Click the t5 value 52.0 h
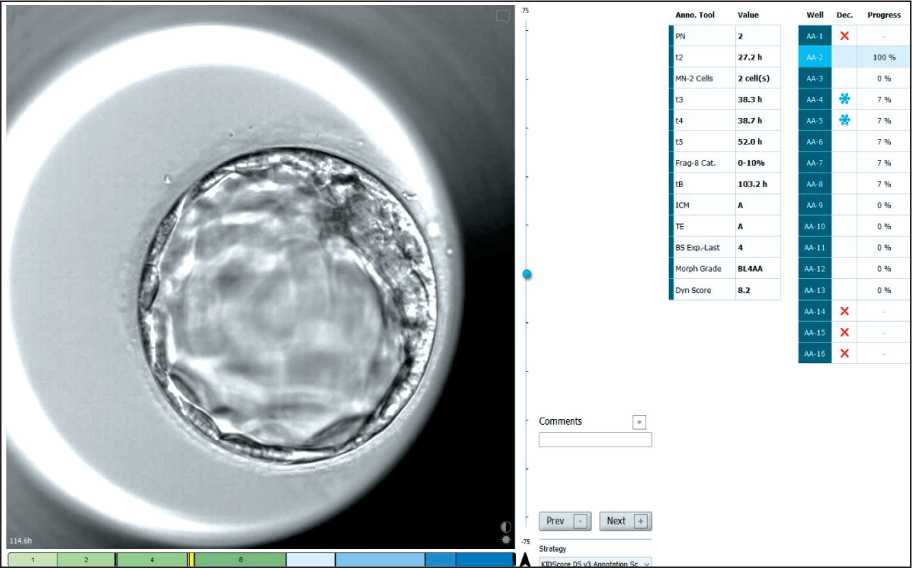 (757, 142)
